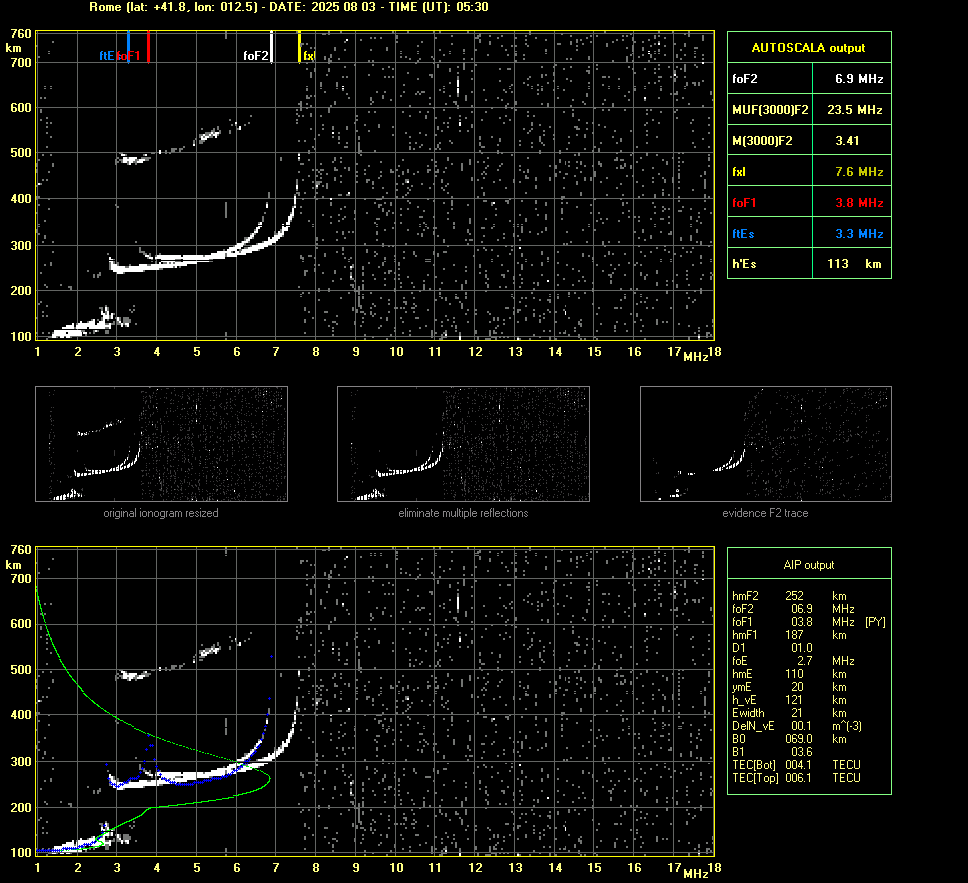
Task: Select the AIP output header
Action: (809, 565)
